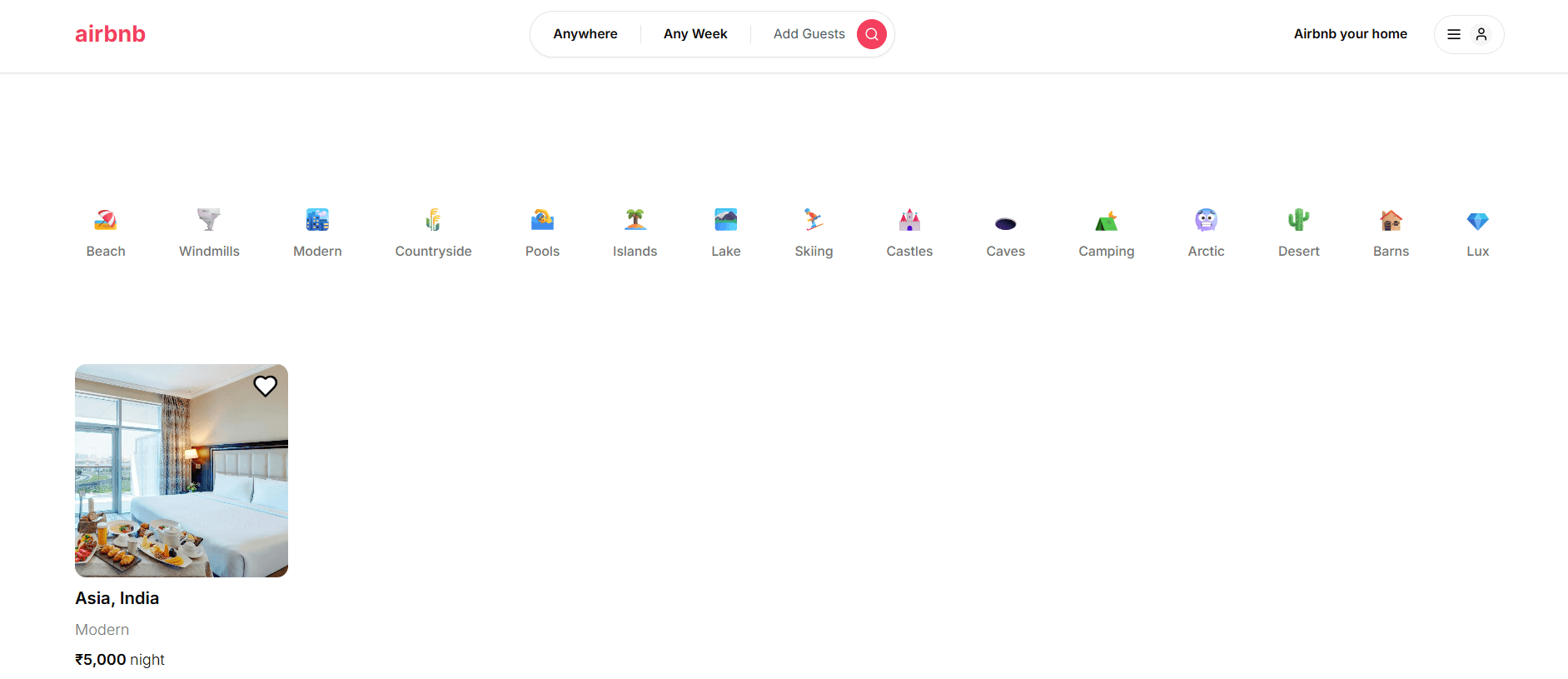1568x679 pixels.
Task: Filter by the Camping tent icon
Action: coord(1107,221)
